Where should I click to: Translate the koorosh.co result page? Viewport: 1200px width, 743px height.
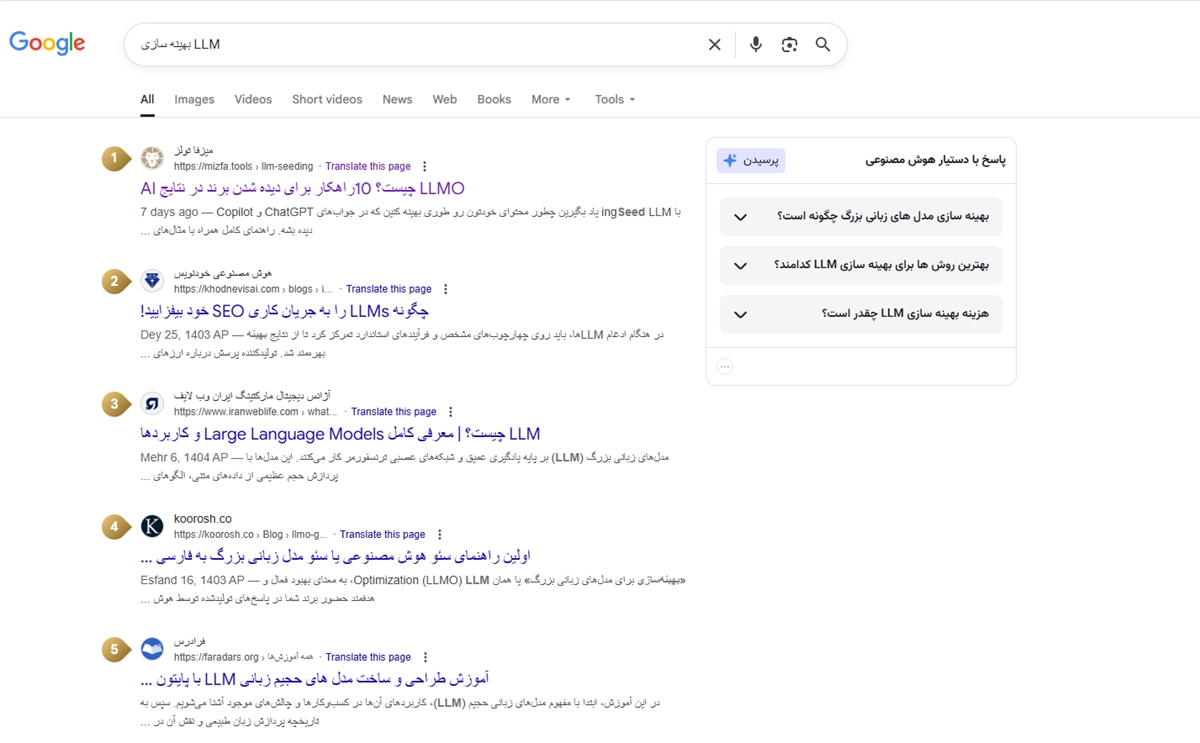coord(383,535)
